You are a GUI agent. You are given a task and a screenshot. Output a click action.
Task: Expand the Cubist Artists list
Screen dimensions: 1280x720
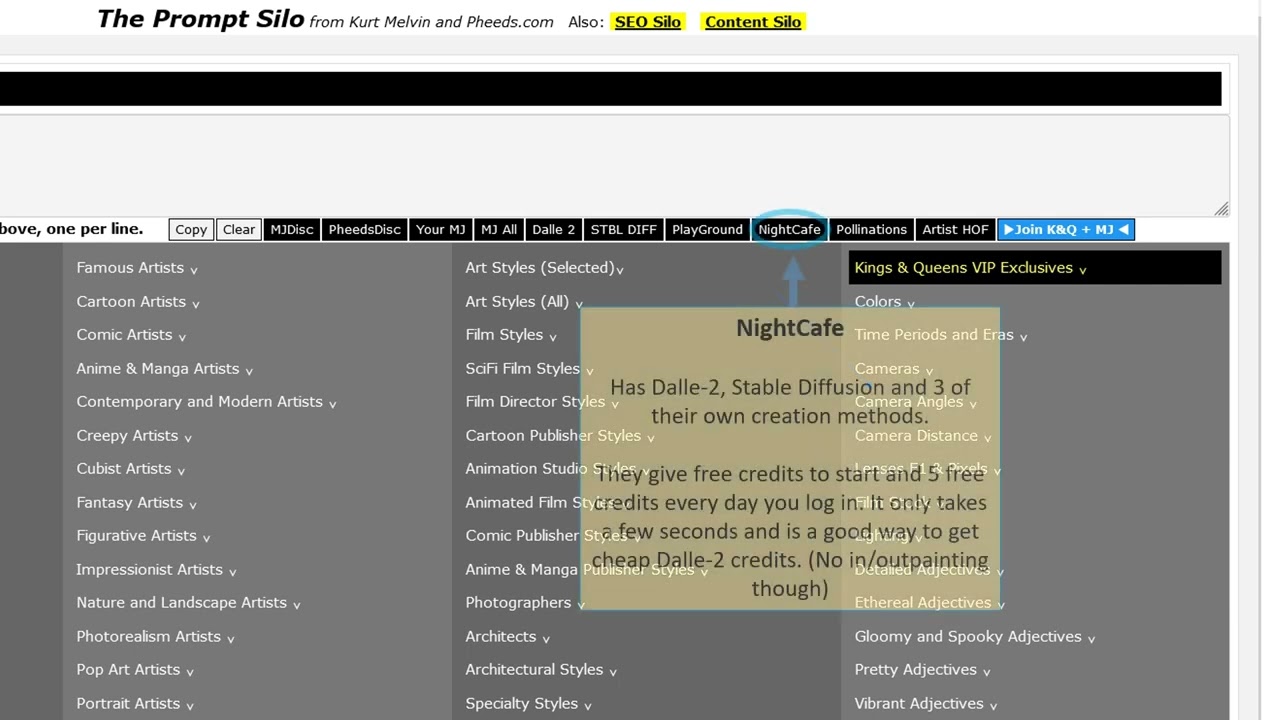click(131, 469)
